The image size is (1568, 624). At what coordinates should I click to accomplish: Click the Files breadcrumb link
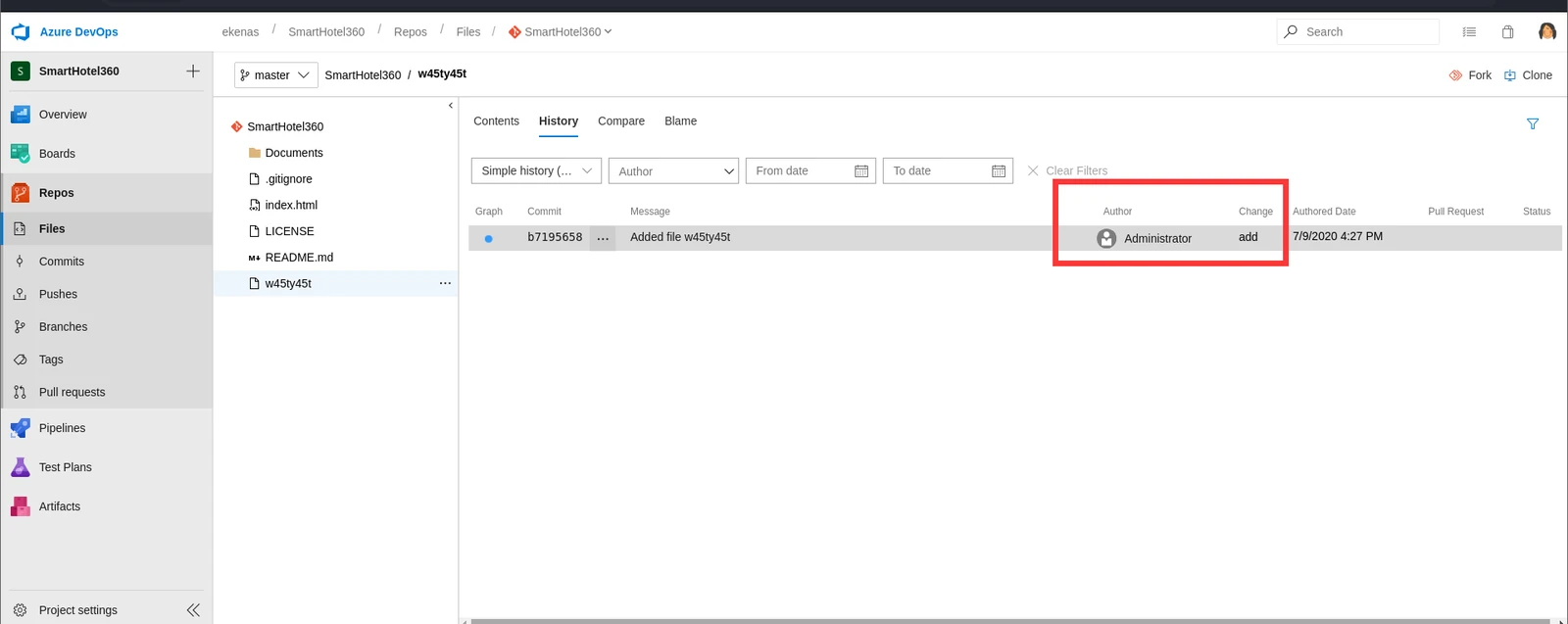468,32
